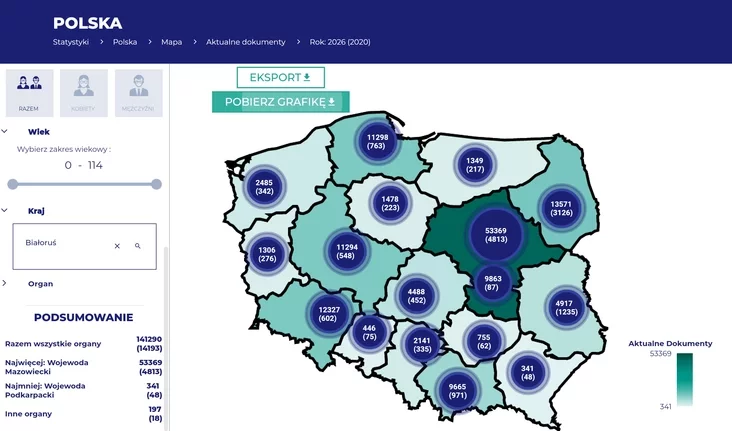Select the Dolnośląskie bubble showing 12327
Screen dimensions: 732x431
pos(335,311)
